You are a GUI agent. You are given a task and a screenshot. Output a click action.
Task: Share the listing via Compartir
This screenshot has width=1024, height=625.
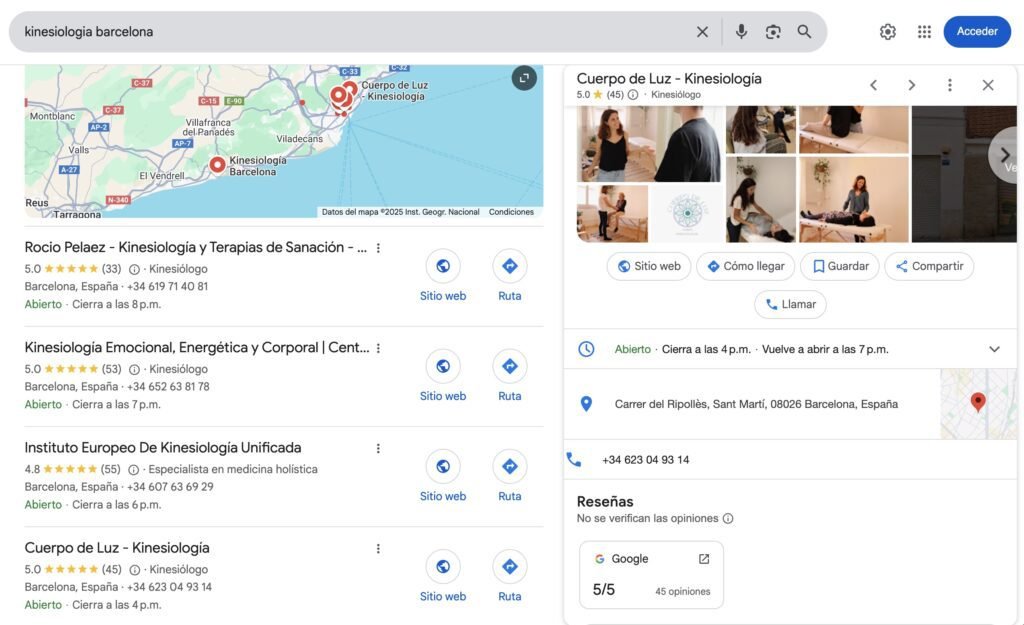(x=929, y=267)
